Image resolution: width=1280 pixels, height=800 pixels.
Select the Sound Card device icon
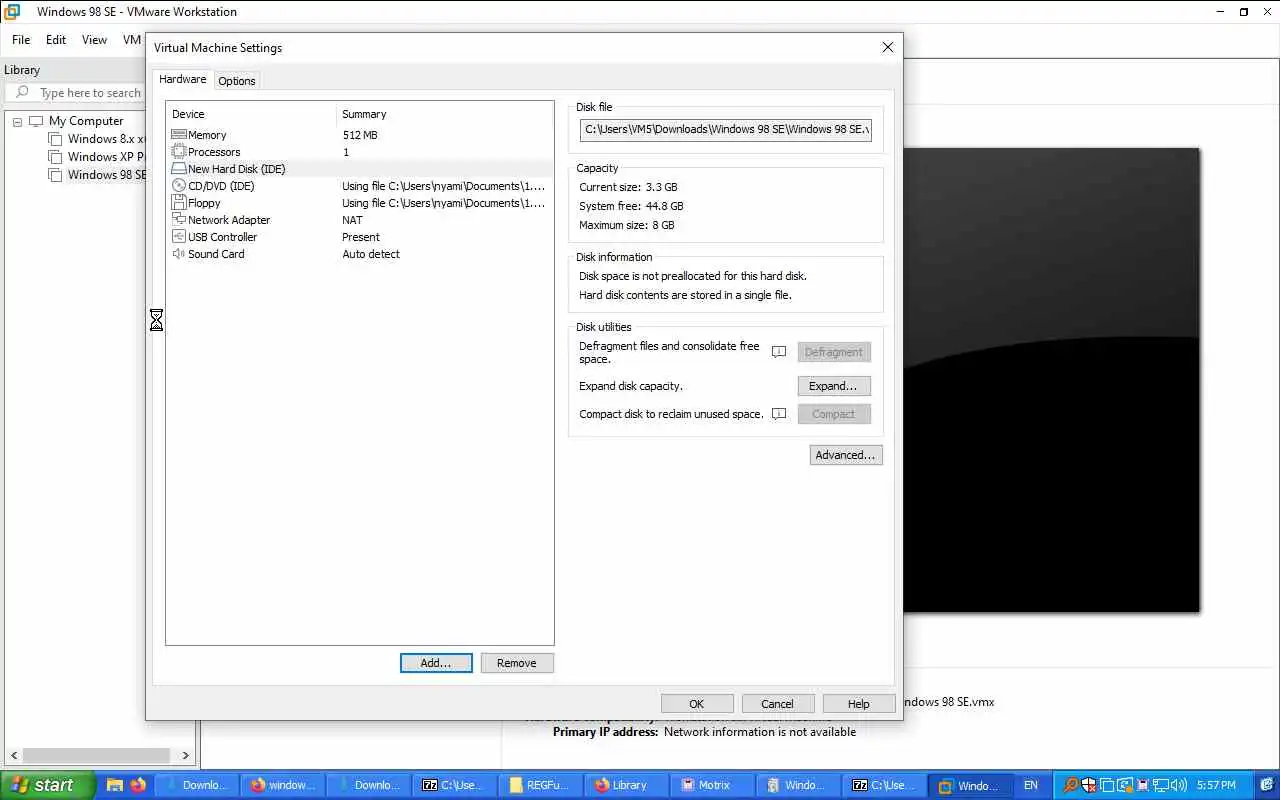coord(179,254)
